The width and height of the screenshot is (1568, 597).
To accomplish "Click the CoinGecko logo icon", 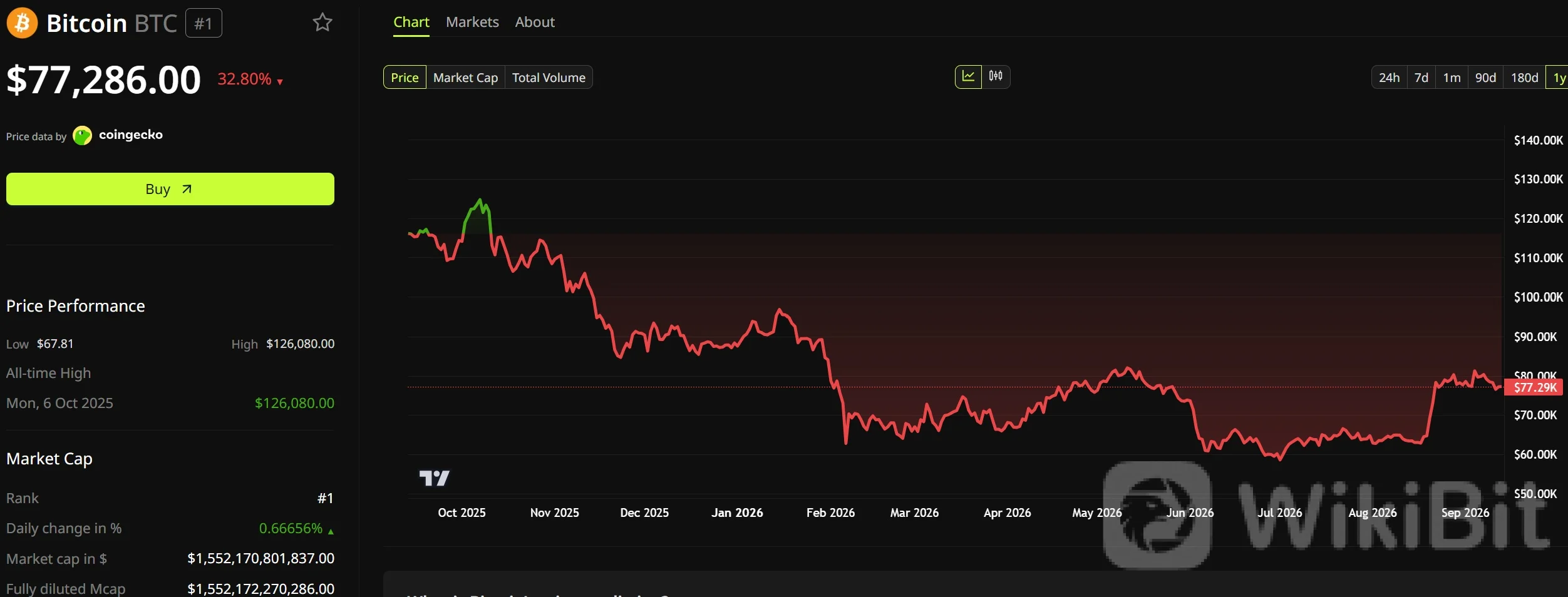I will click(82, 136).
